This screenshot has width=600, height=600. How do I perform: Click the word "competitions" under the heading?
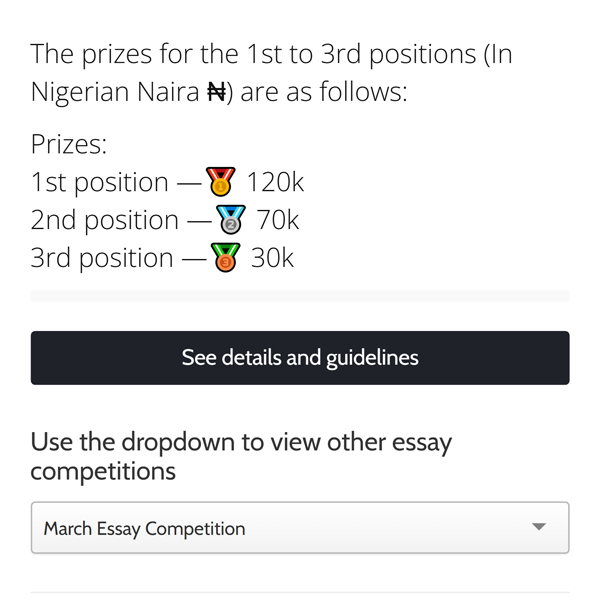click(x=103, y=470)
